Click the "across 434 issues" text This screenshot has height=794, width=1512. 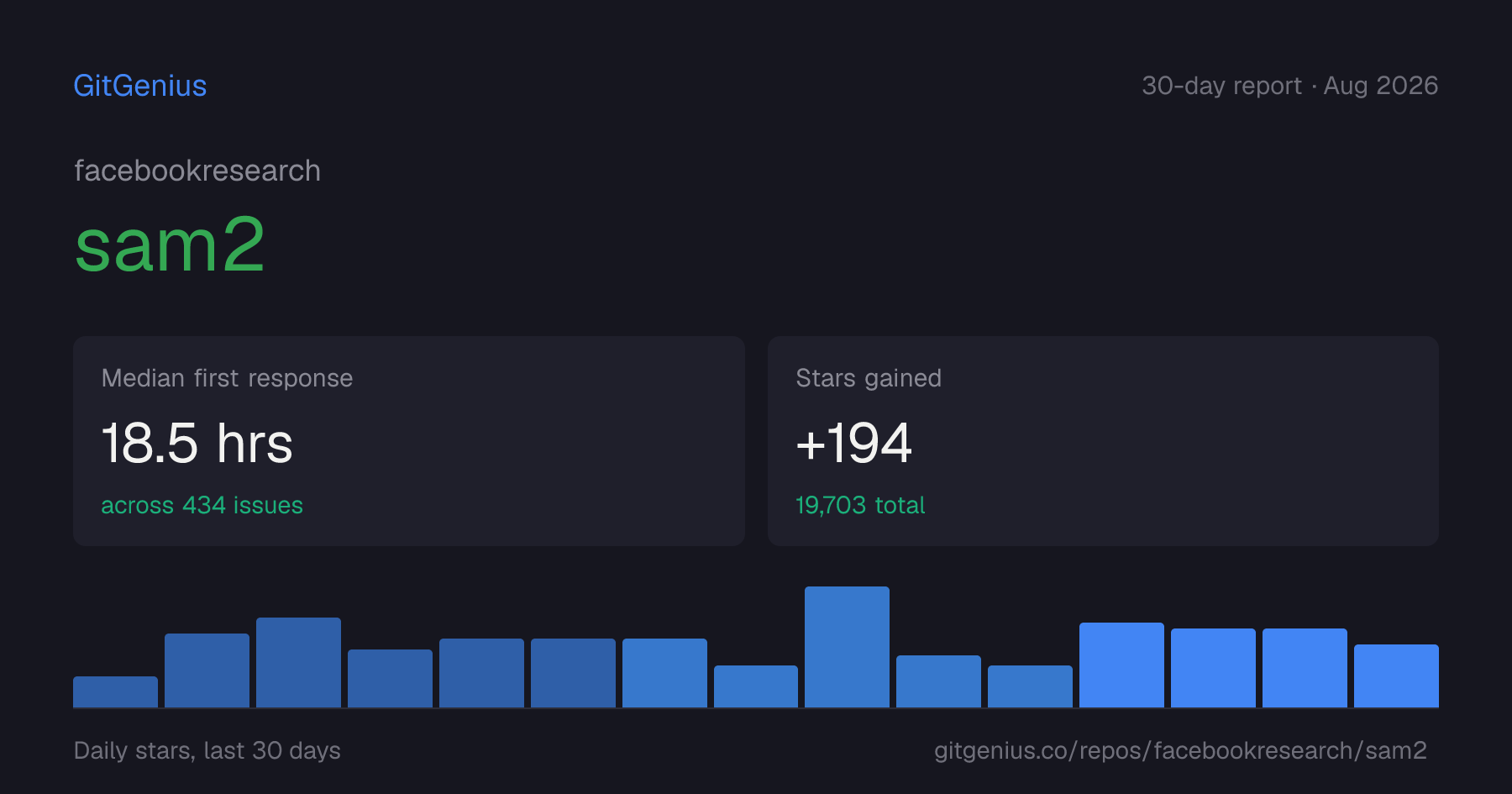click(x=202, y=505)
